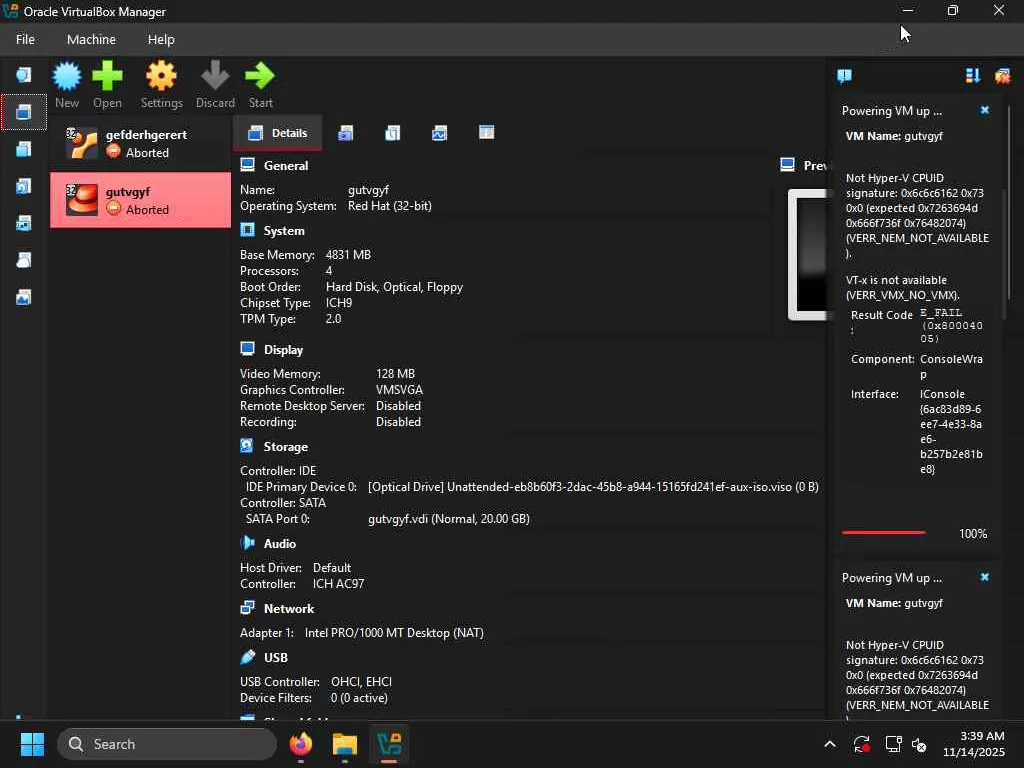The height and width of the screenshot is (768, 1024).
Task: Click the notification panel scrollbar
Action: 1009,202
